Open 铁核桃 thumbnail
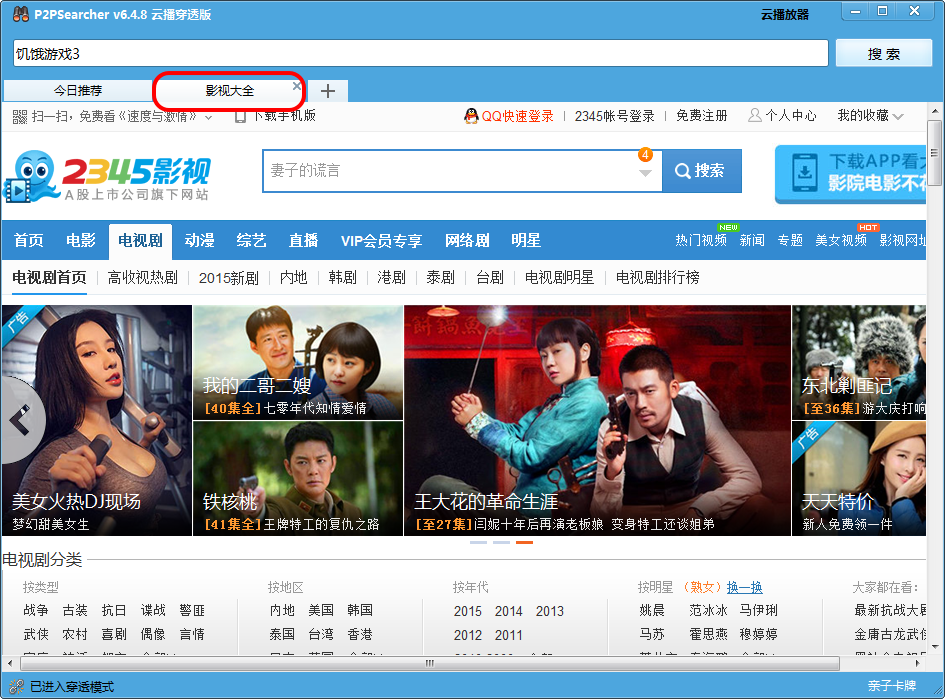 [x=298, y=478]
